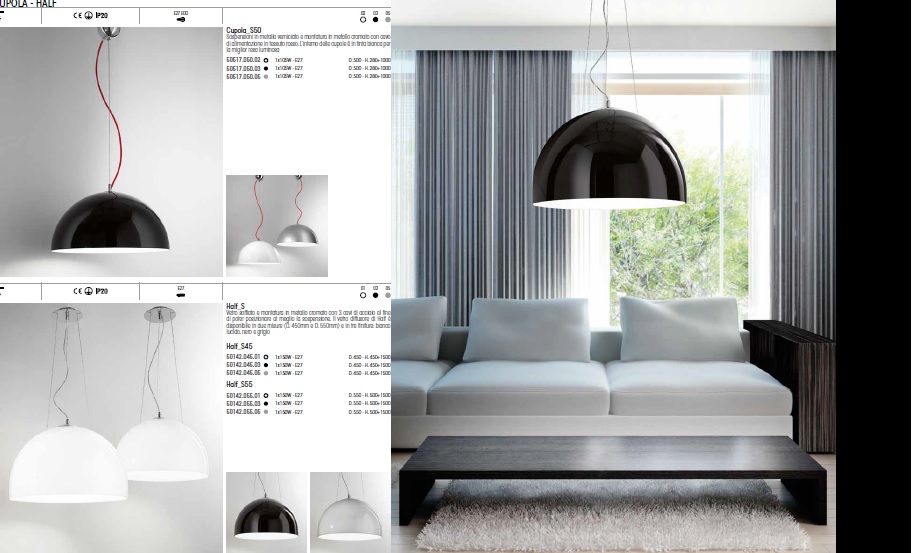Click the grey dot beside code 50142.055.05
The height and width of the screenshot is (553, 913).
pos(266,412)
